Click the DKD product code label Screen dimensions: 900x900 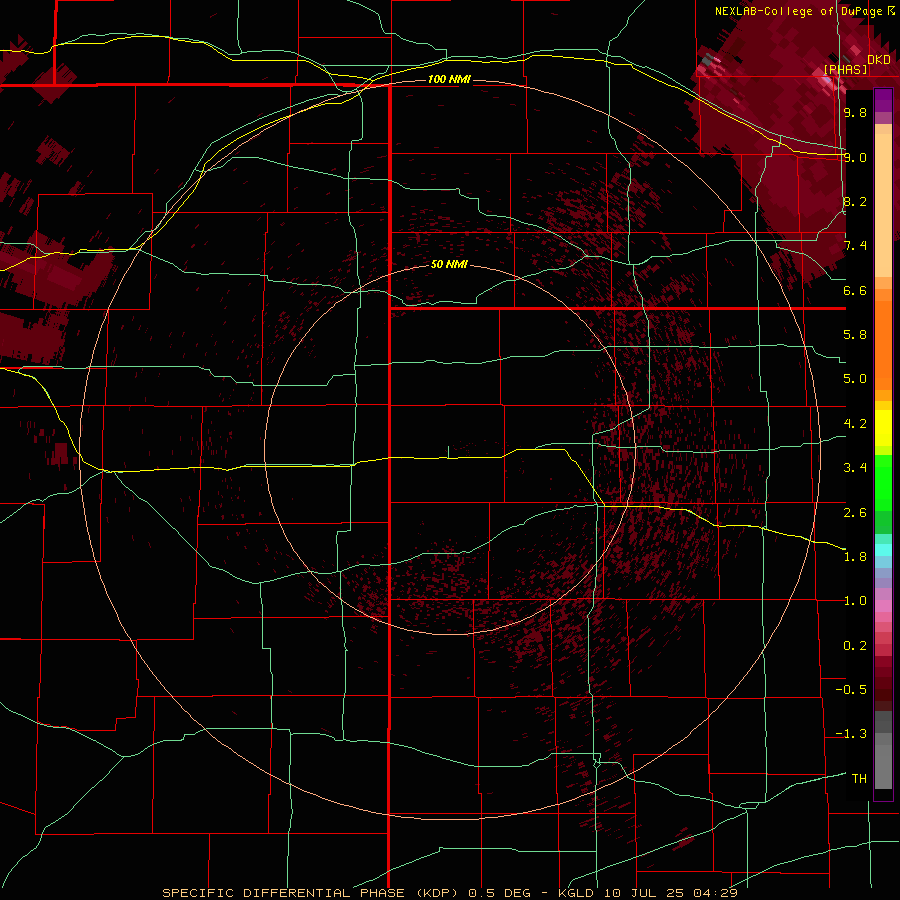879,60
